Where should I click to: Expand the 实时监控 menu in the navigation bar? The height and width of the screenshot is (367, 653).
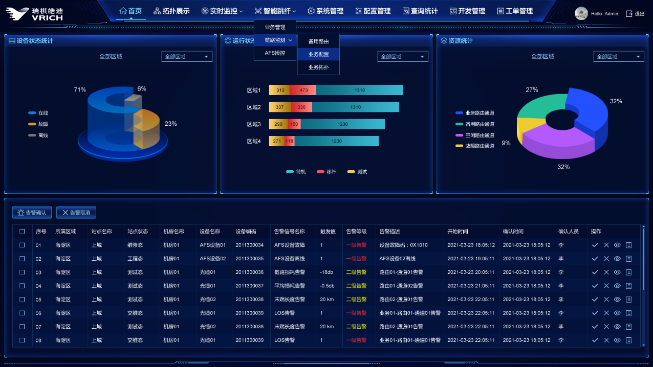pyautogui.click(x=222, y=11)
